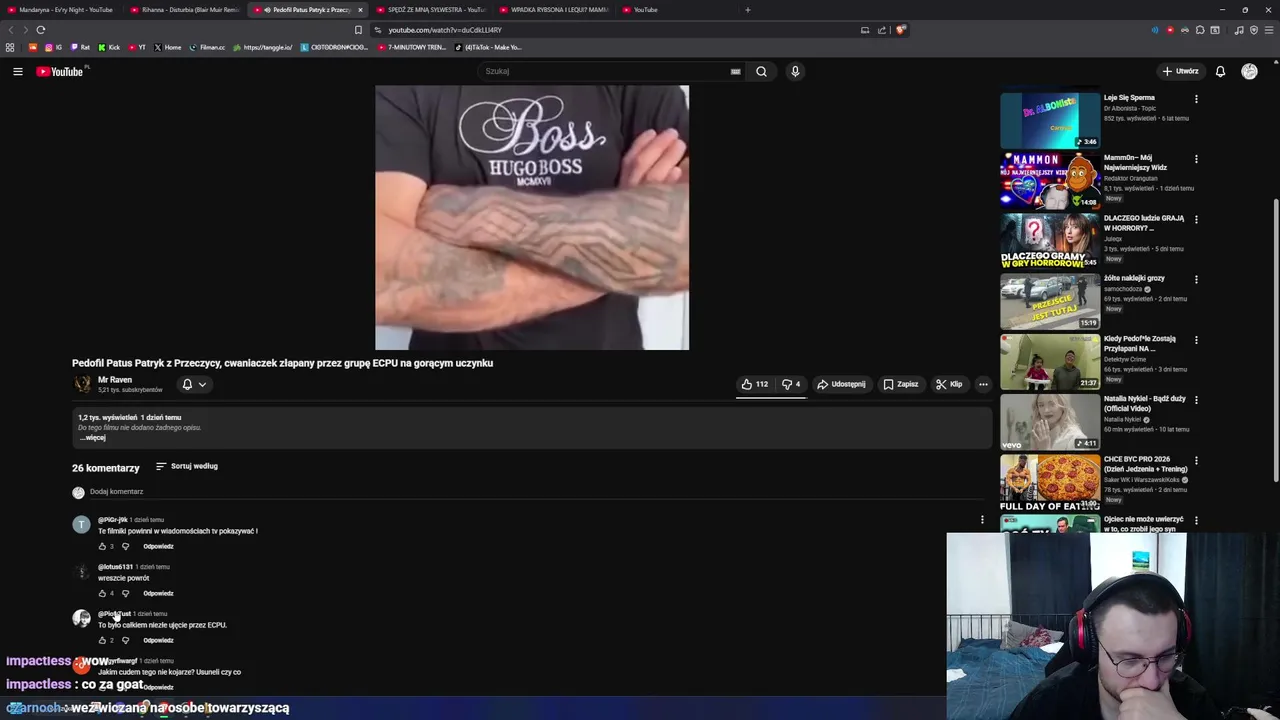Click the search magnifier button
The height and width of the screenshot is (720, 1280).
[761, 71]
